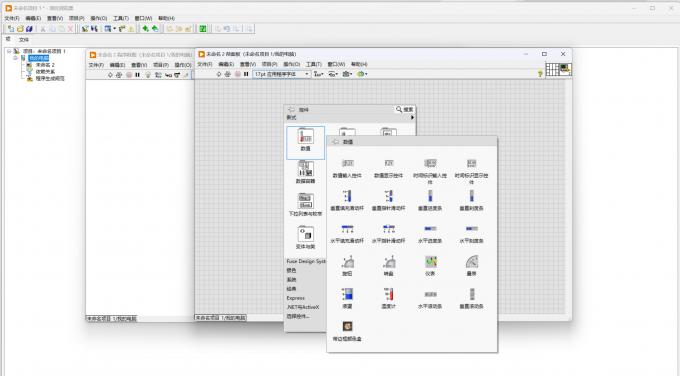Viewport: 680px width, 376px height.
Task: Choose the horizontal fill slide icon
Action: tap(347, 229)
